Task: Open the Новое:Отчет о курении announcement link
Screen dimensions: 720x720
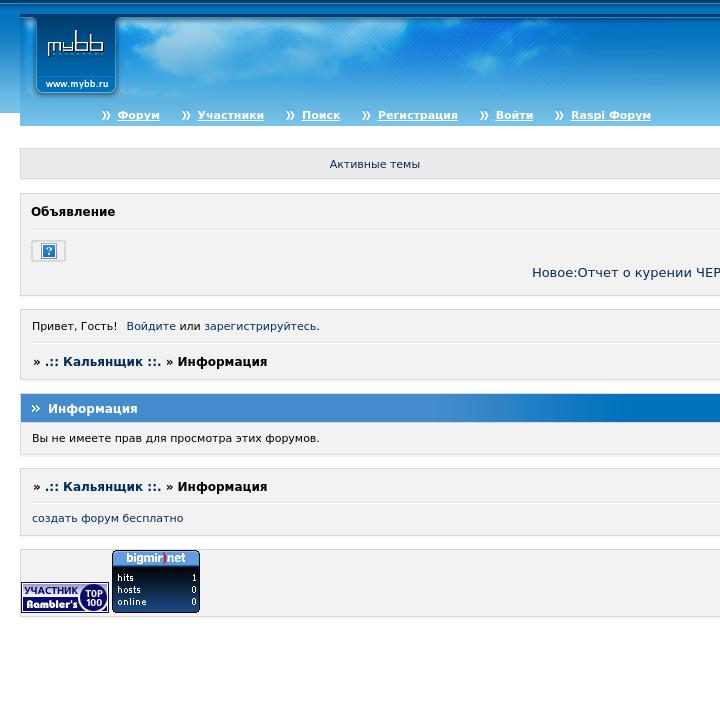Action: coord(625,273)
